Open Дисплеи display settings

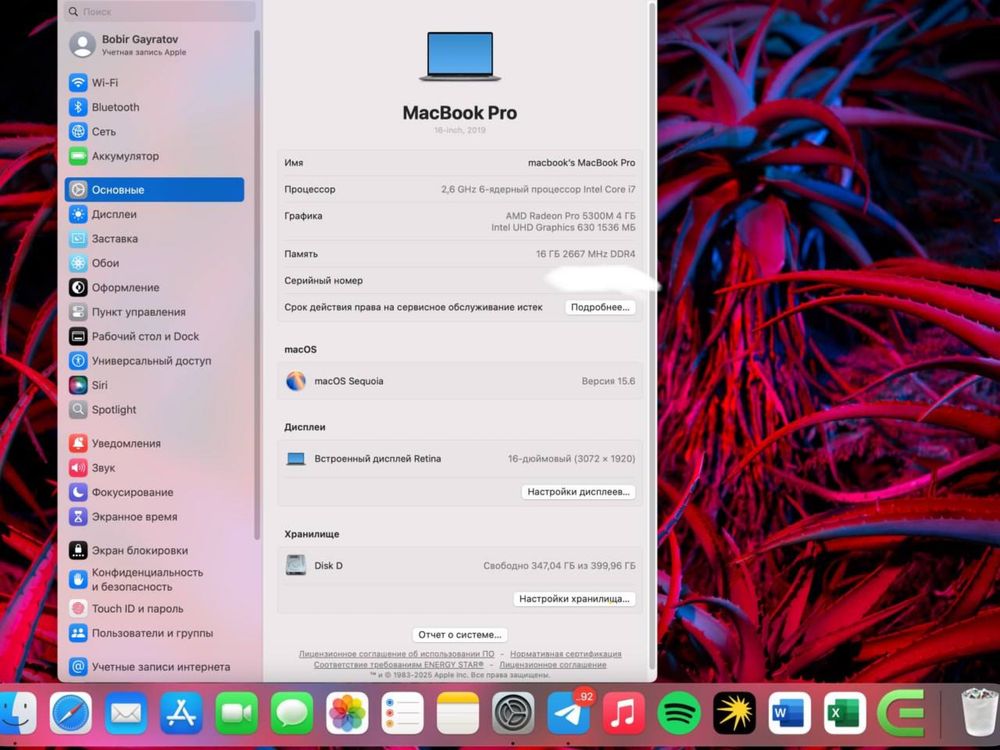click(154, 214)
